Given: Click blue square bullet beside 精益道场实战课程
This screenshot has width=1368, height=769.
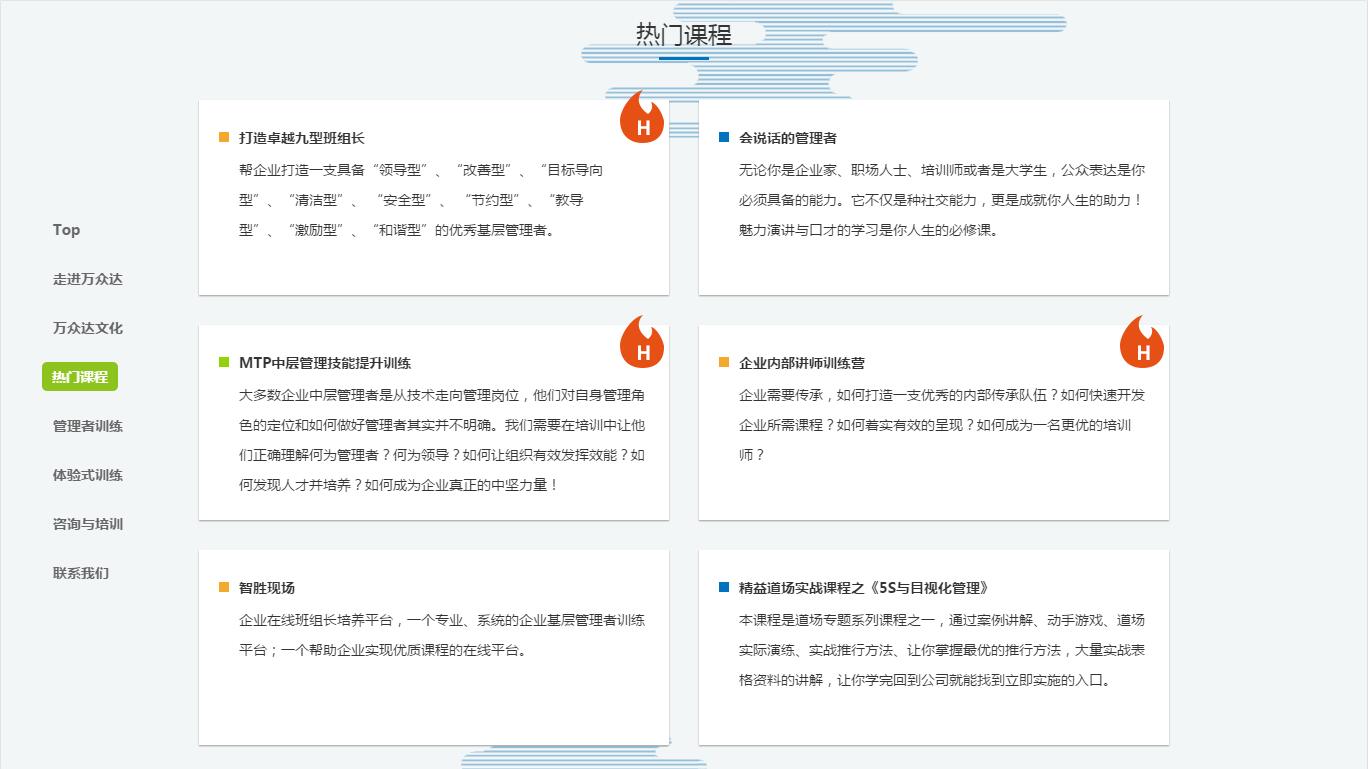Looking at the screenshot, I should click(724, 588).
